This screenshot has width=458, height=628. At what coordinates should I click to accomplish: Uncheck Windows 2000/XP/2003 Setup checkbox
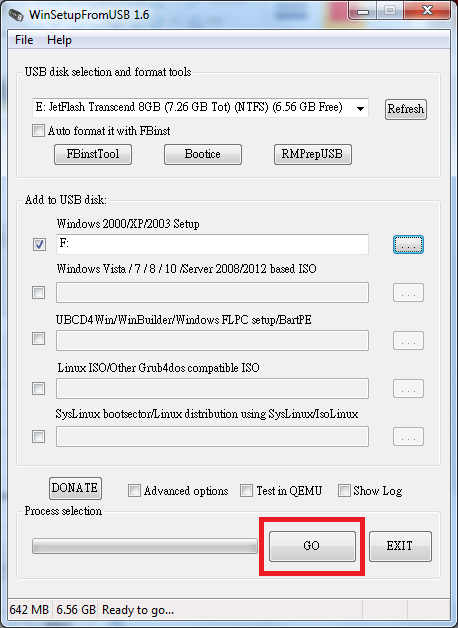pos(39,244)
